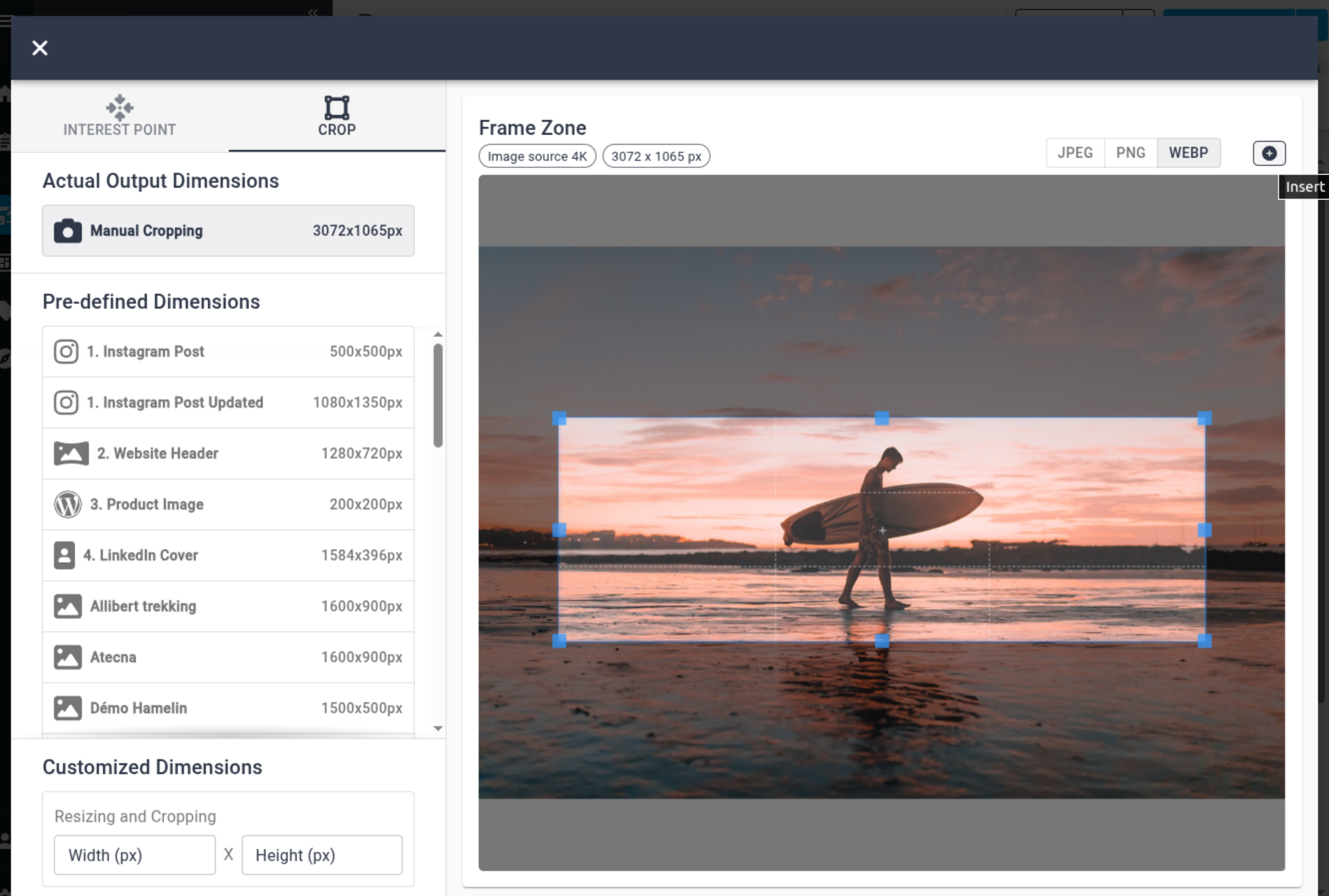Screen dimensions: 1329x896
Task: Switch to the Interest Point tab
Action: pyautogui.click(x=119, y=116)
